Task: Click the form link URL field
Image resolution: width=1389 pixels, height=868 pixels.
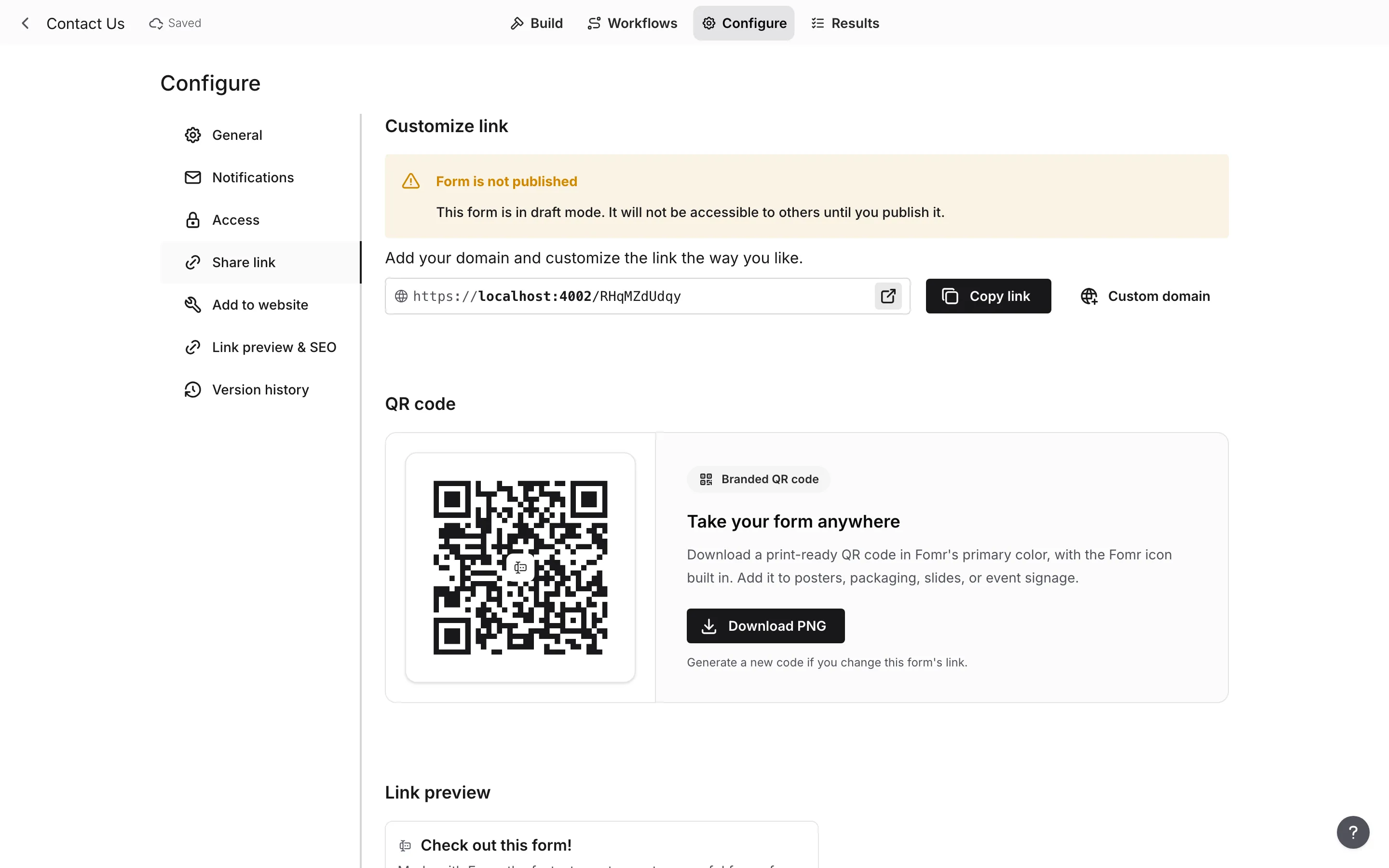Action: pos(647,296)
